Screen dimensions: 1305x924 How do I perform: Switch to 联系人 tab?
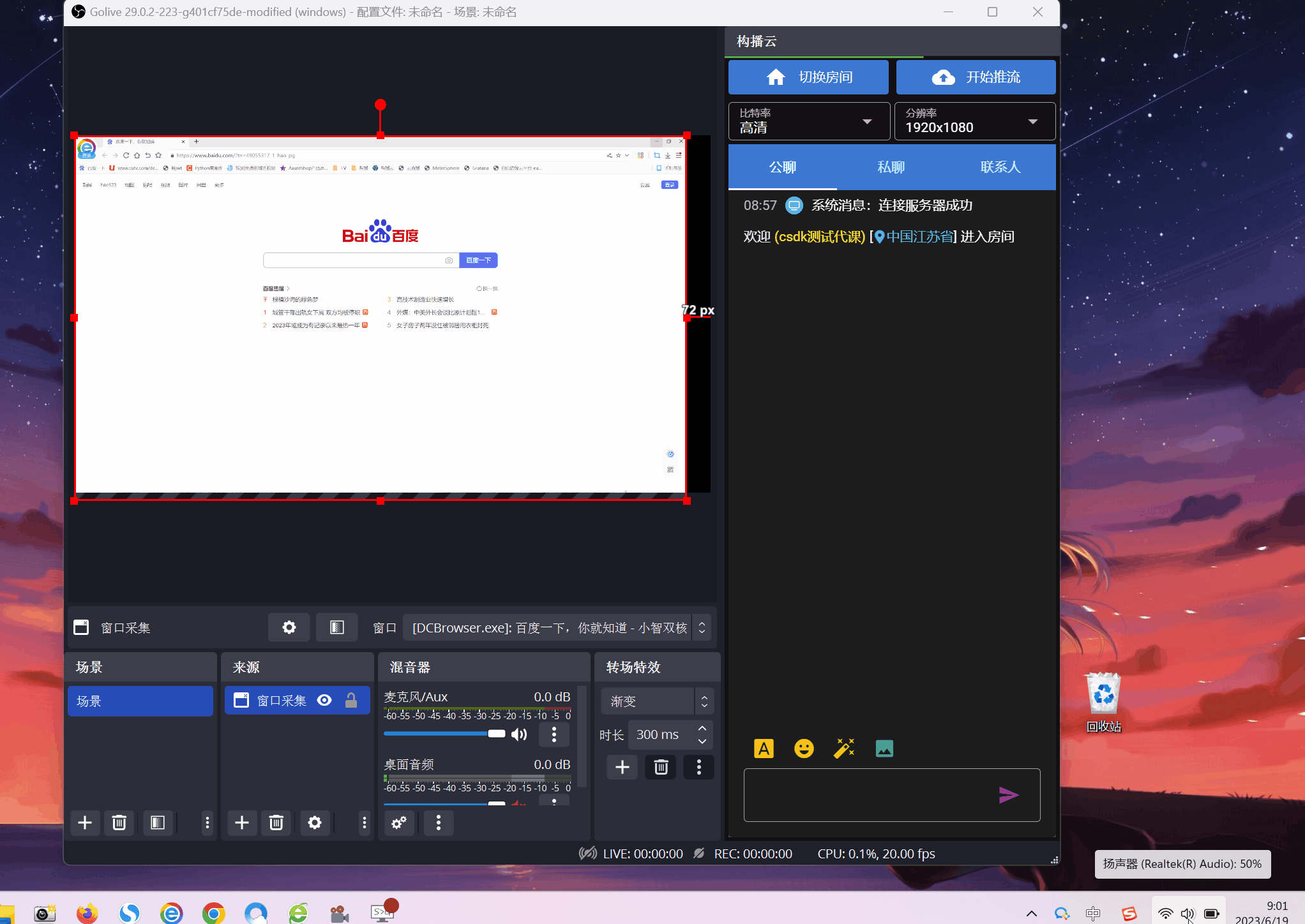point(1000,167)
